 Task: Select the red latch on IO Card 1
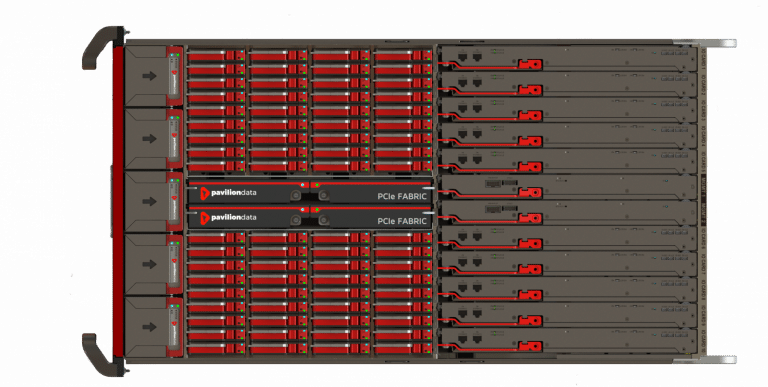530,64
